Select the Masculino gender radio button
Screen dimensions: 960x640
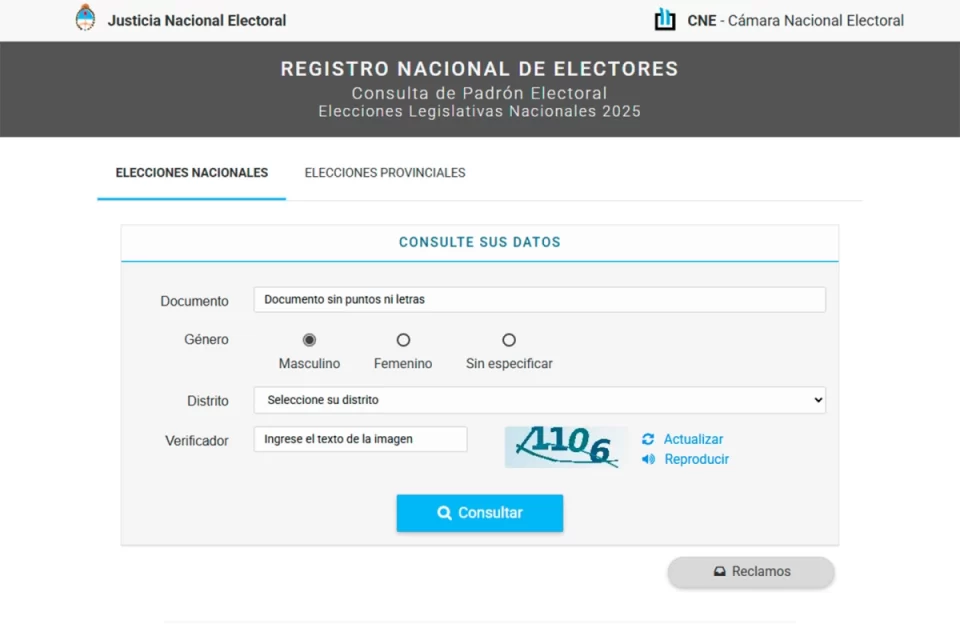[x=309, y=340]
